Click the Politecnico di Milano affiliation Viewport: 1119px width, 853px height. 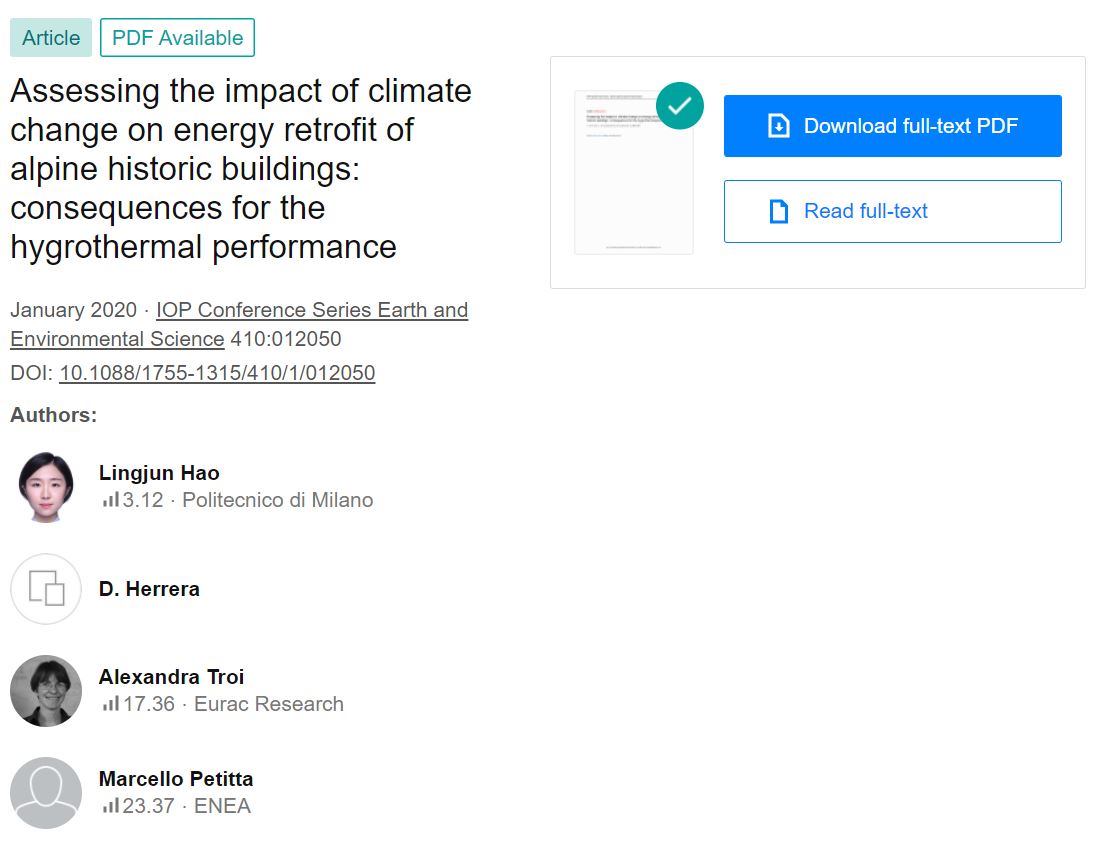(279, 500)
